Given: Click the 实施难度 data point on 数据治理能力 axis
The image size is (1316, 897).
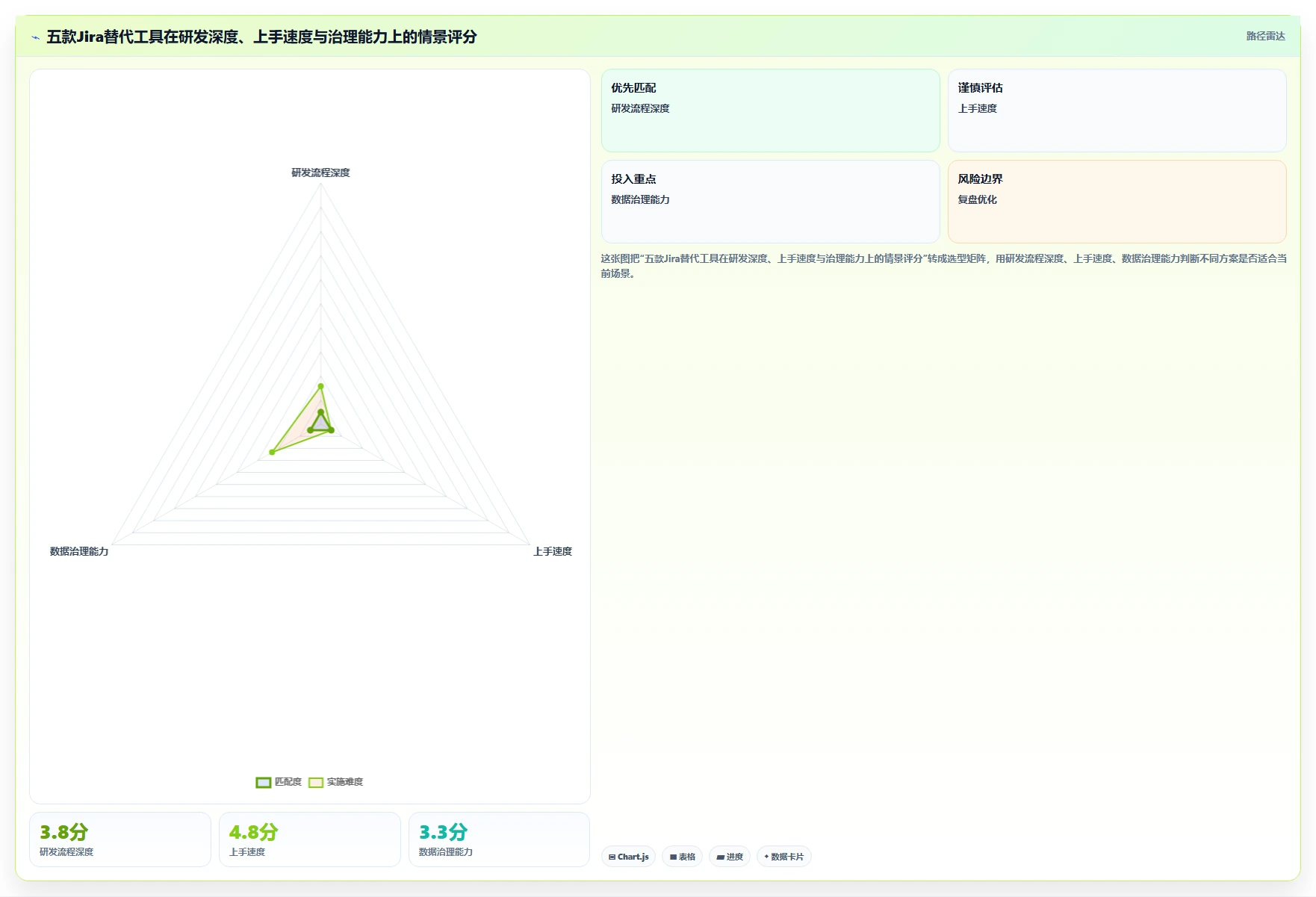Looking at the screenshot, I should pos(272,452).
